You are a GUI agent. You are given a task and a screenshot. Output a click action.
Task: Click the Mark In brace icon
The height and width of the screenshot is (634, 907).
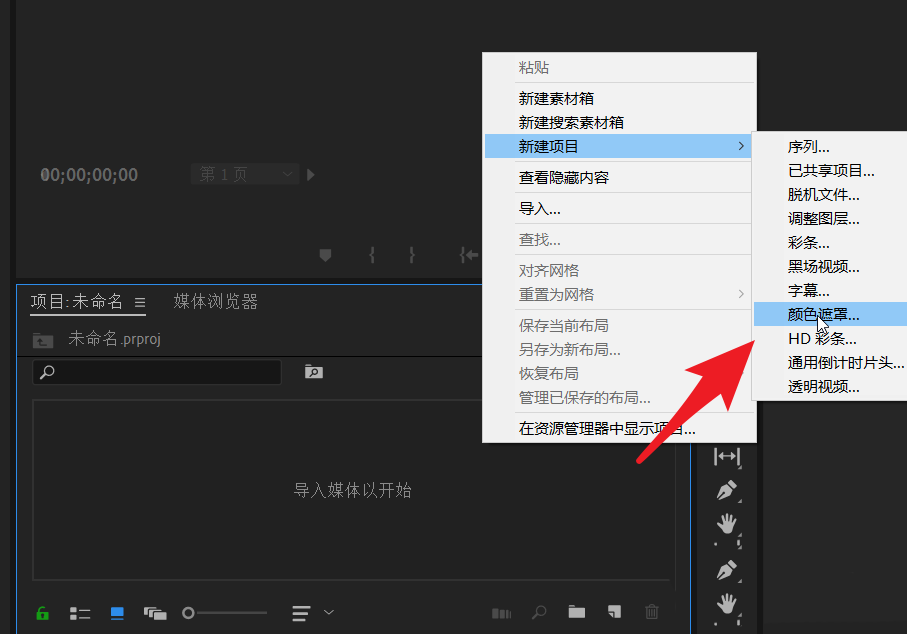(x=371, y=255)
